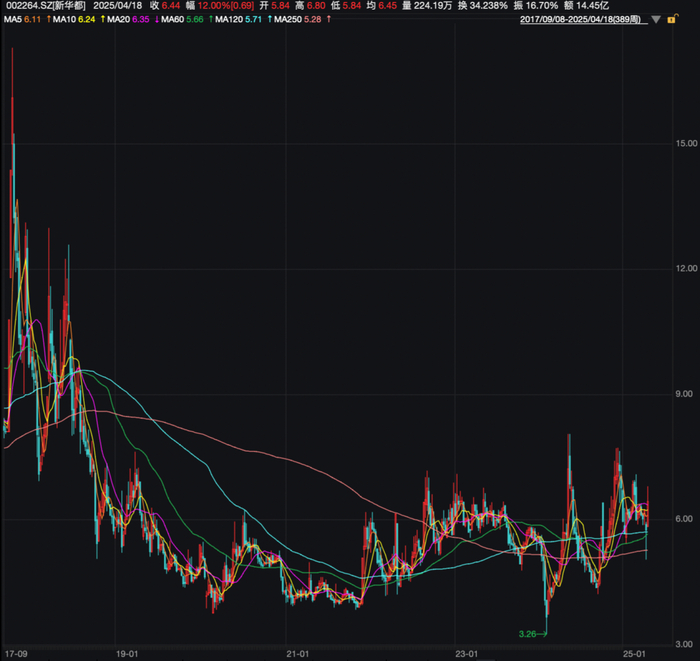The height and width of the screenshot is (661, 700).
Task: Click the 6.00 price axis label
Action: 688,519
